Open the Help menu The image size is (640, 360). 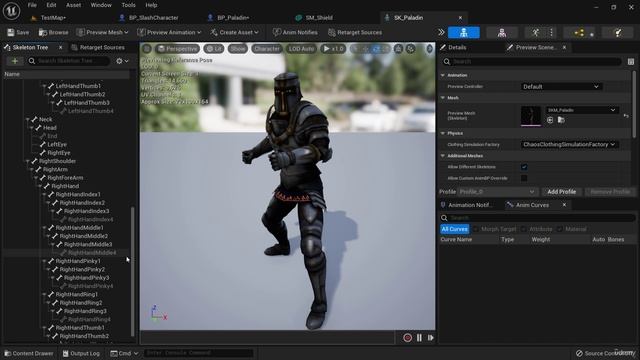[151, 5]
